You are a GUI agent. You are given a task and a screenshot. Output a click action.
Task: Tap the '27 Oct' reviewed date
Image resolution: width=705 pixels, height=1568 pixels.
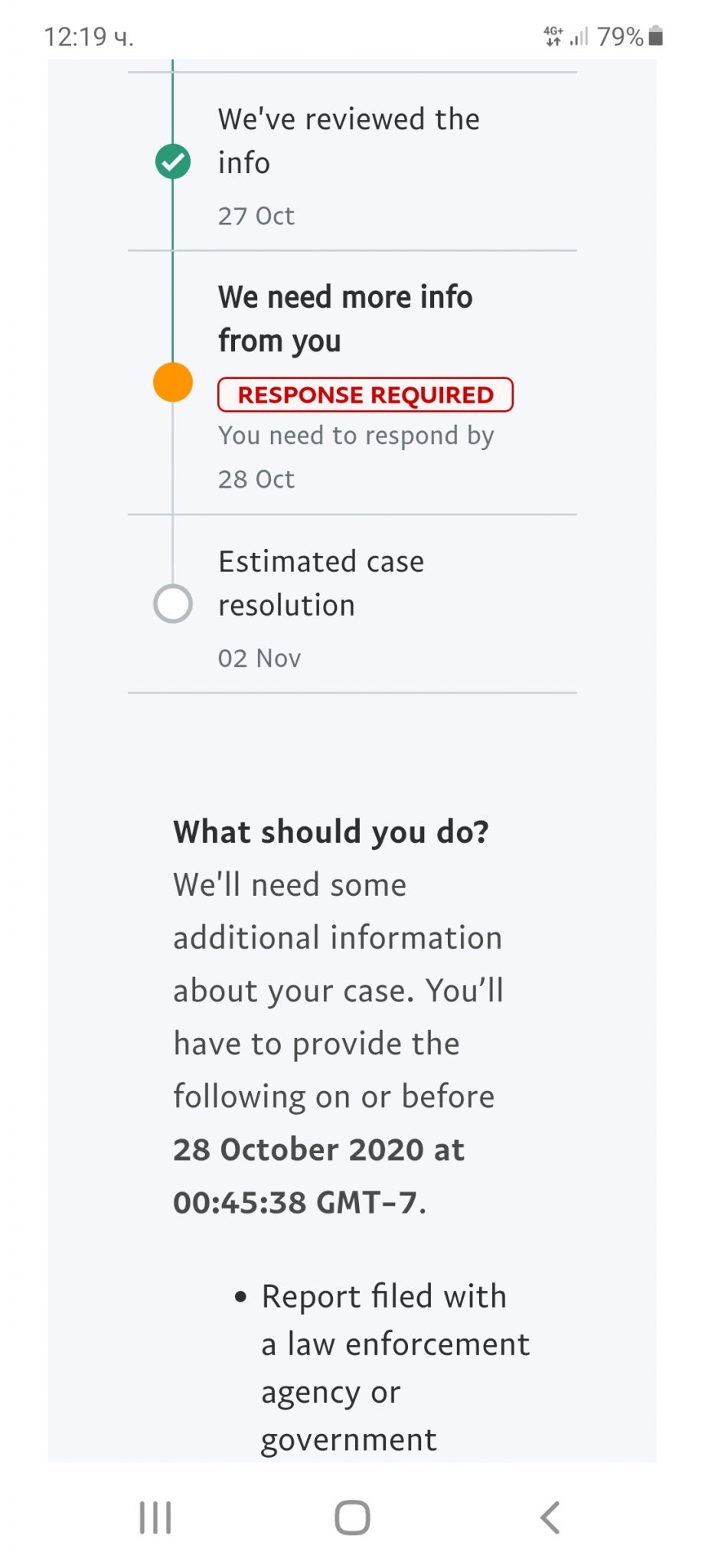256,216
